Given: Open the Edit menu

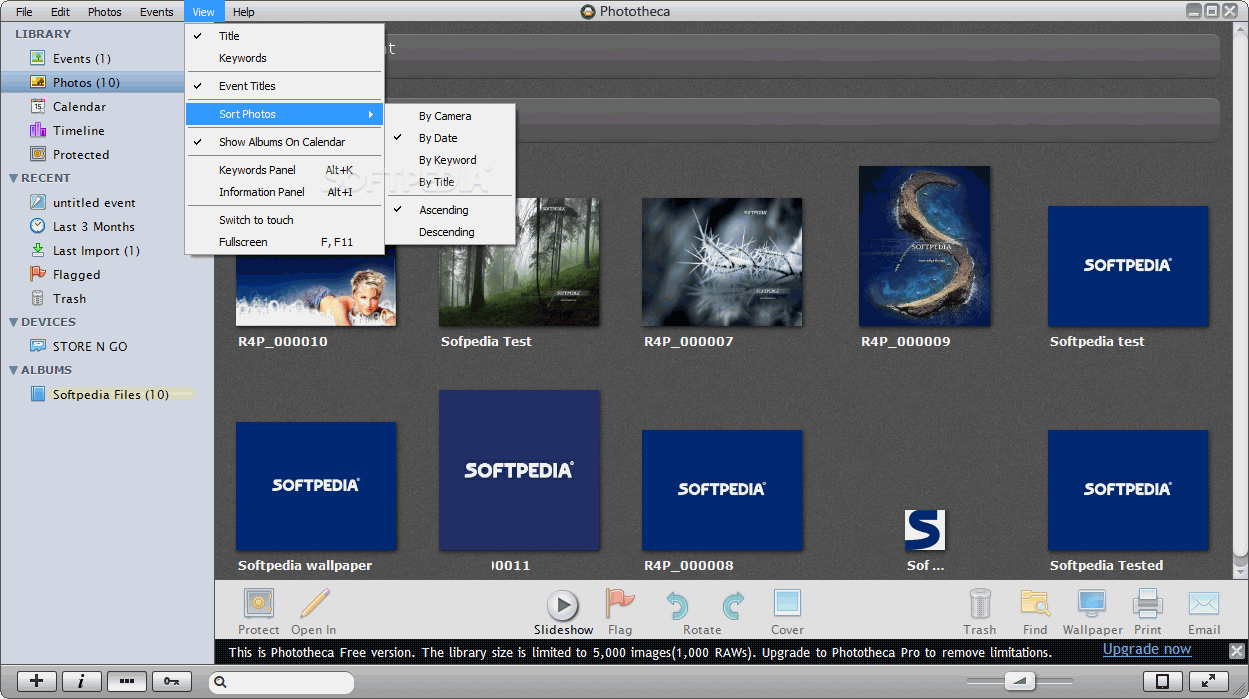Looking at the screenshot, I should 60,12.
